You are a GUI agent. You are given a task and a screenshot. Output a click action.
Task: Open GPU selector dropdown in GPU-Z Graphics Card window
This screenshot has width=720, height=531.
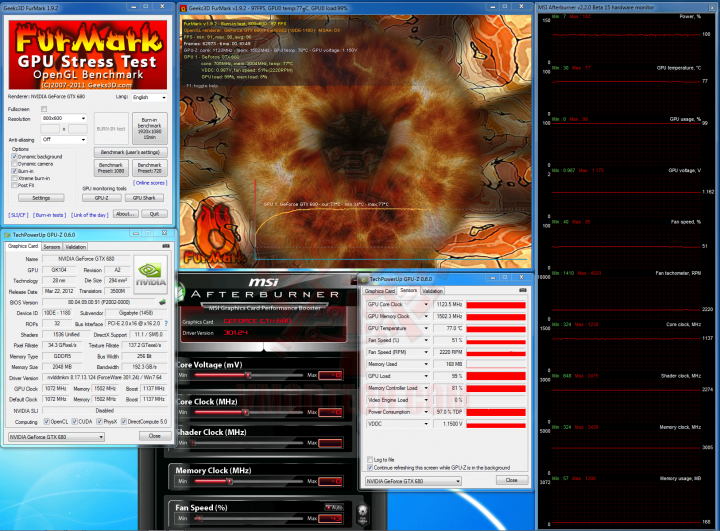pos(56,437)
